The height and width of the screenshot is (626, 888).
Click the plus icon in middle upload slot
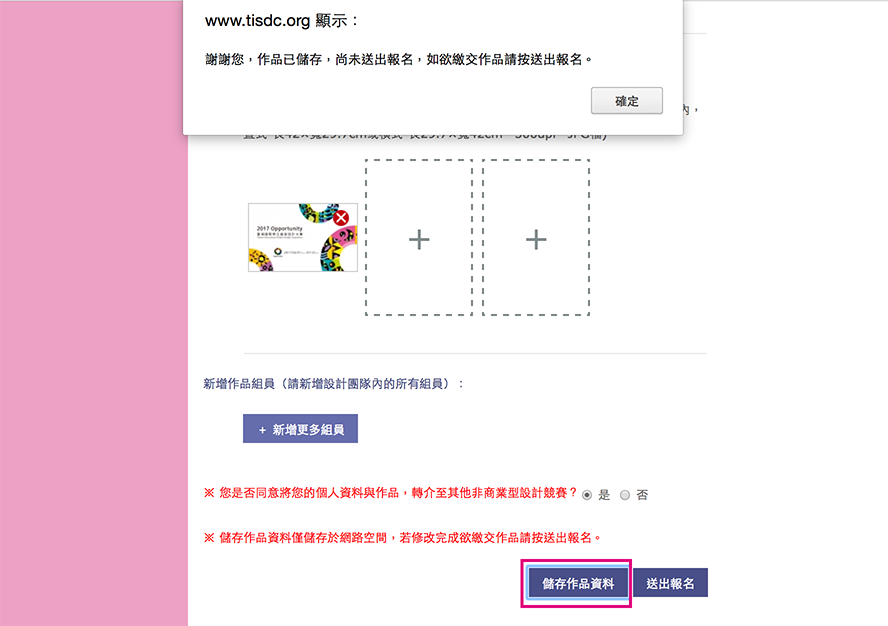click(419, 240)
